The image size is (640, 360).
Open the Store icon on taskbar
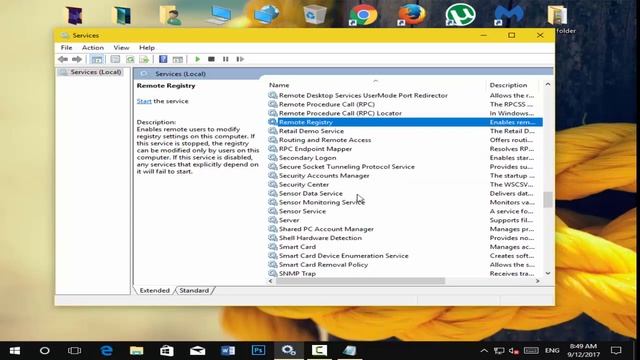pyautogui.click(x=167, y=351)
